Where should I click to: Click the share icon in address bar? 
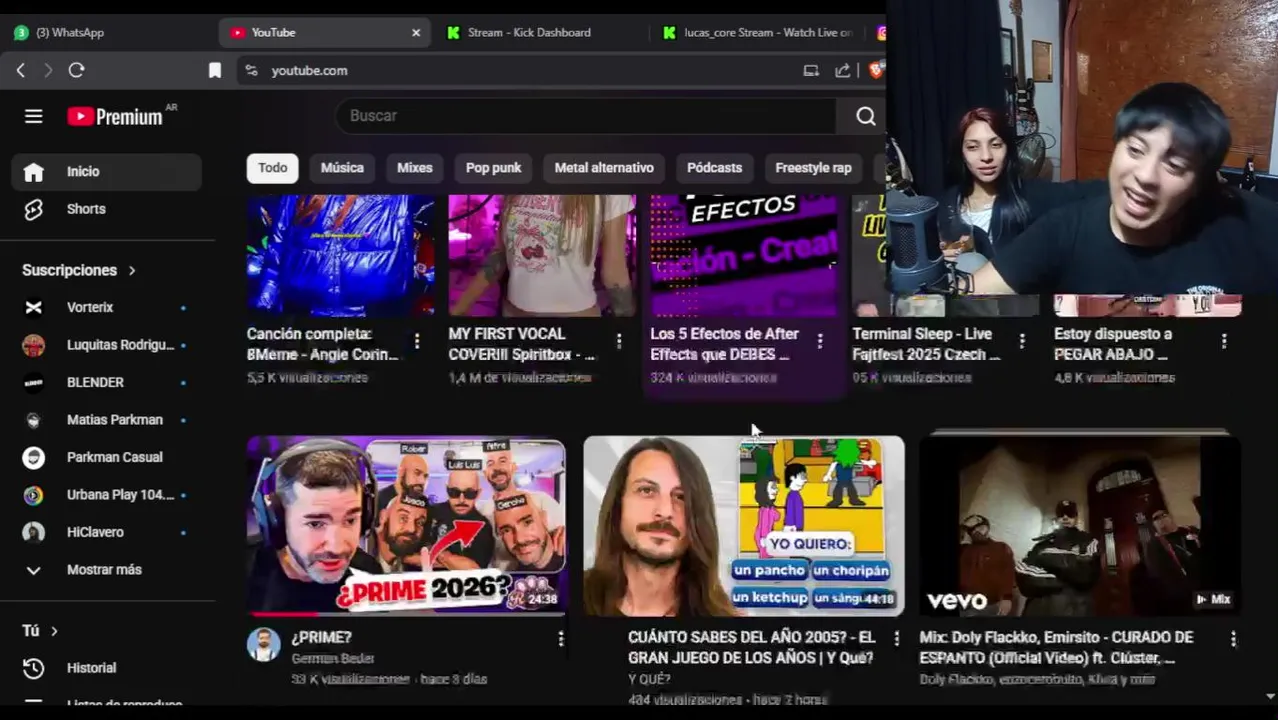[x=843, y=70]
